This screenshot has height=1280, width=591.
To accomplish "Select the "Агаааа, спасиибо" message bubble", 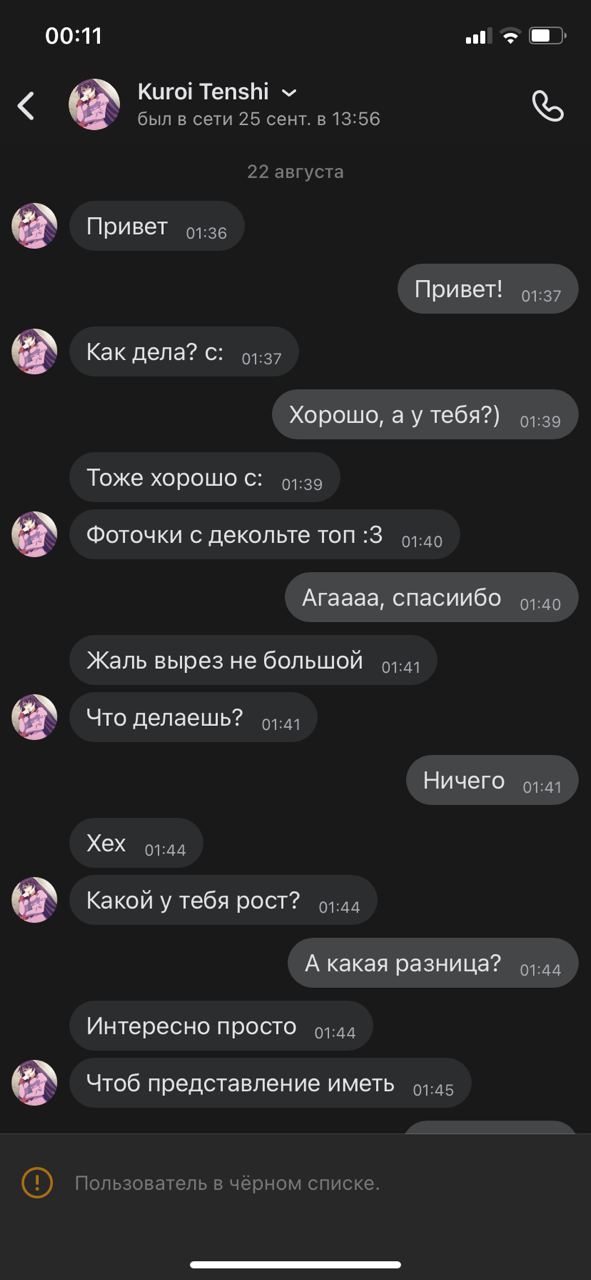I will pyautogui.click(x=432, y=597).
